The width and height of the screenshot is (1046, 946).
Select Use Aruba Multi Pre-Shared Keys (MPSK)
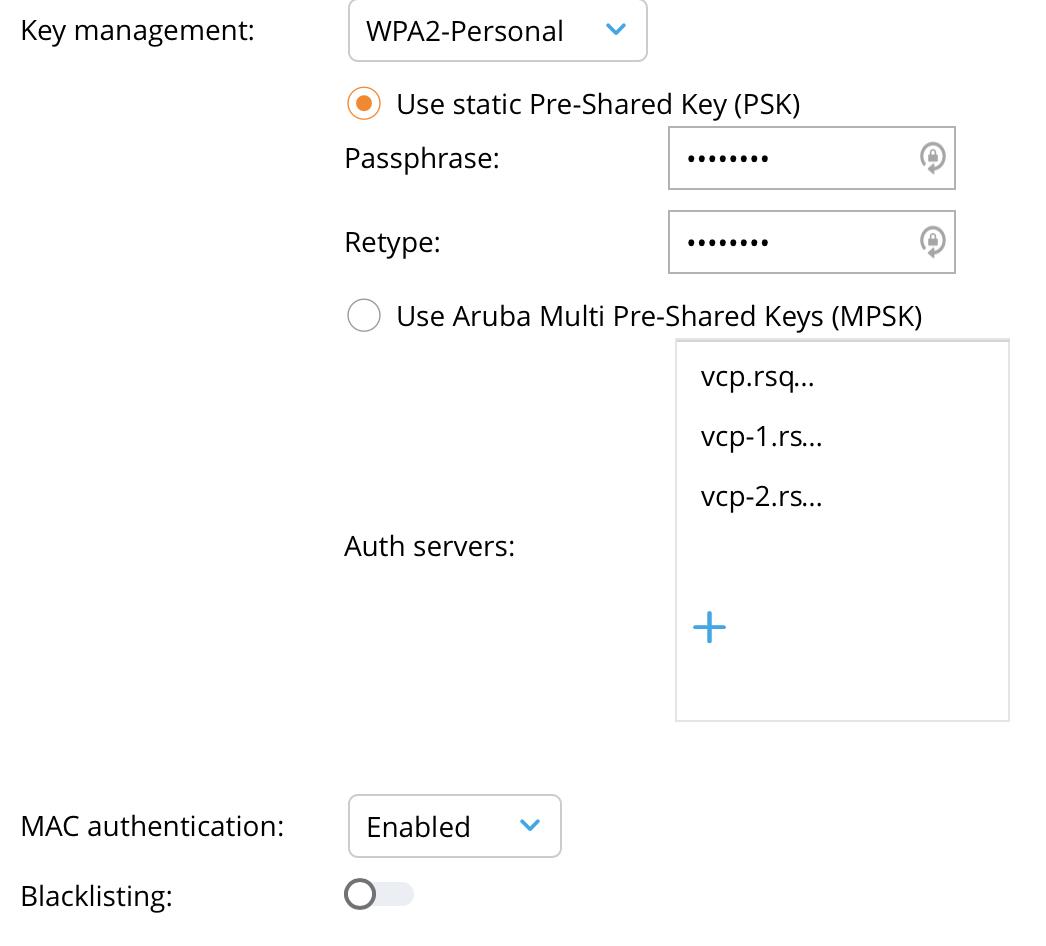click(364, 316)
